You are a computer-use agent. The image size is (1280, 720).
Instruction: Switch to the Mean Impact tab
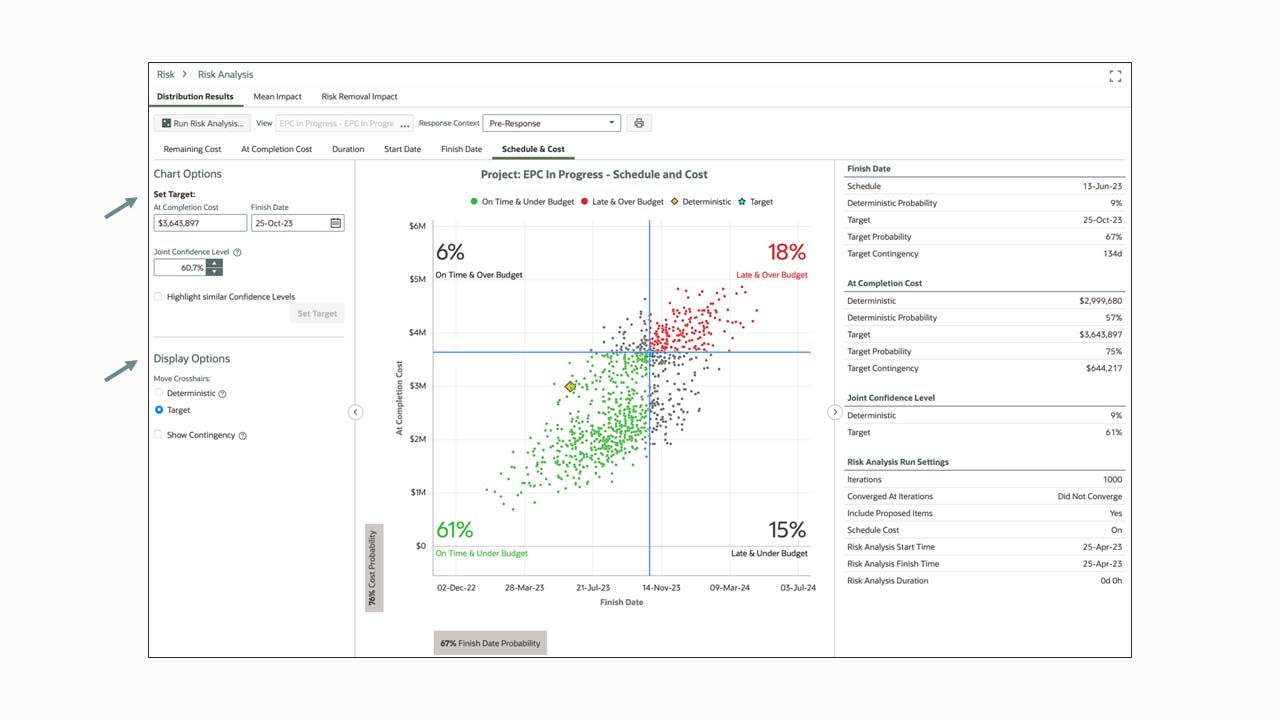(277, 96)
